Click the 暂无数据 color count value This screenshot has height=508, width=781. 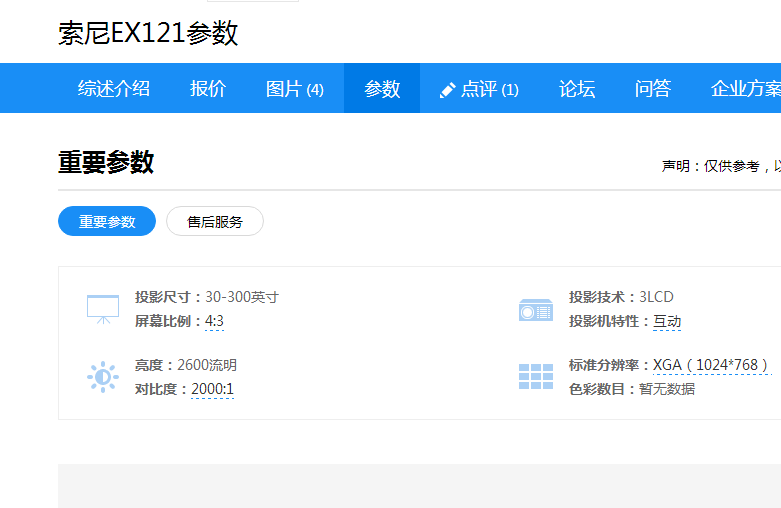coord(667,389)
